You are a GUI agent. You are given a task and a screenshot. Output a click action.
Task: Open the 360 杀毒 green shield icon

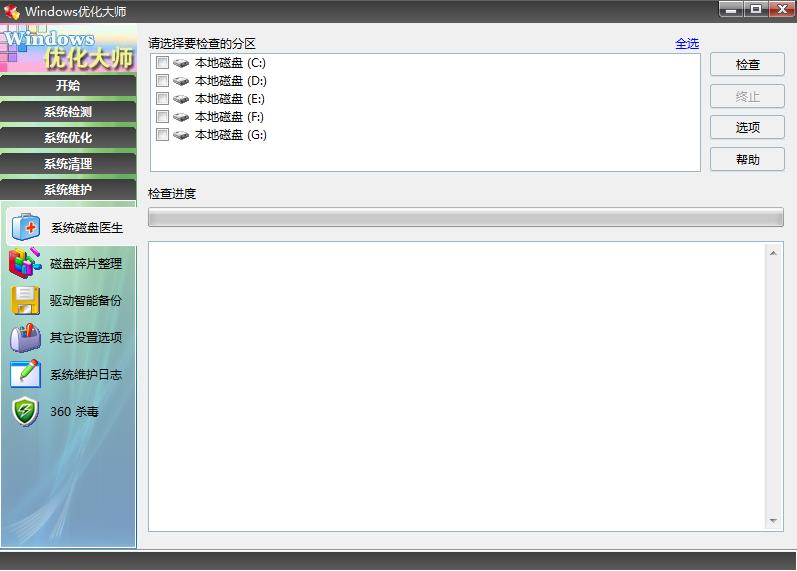pos(25,411)
